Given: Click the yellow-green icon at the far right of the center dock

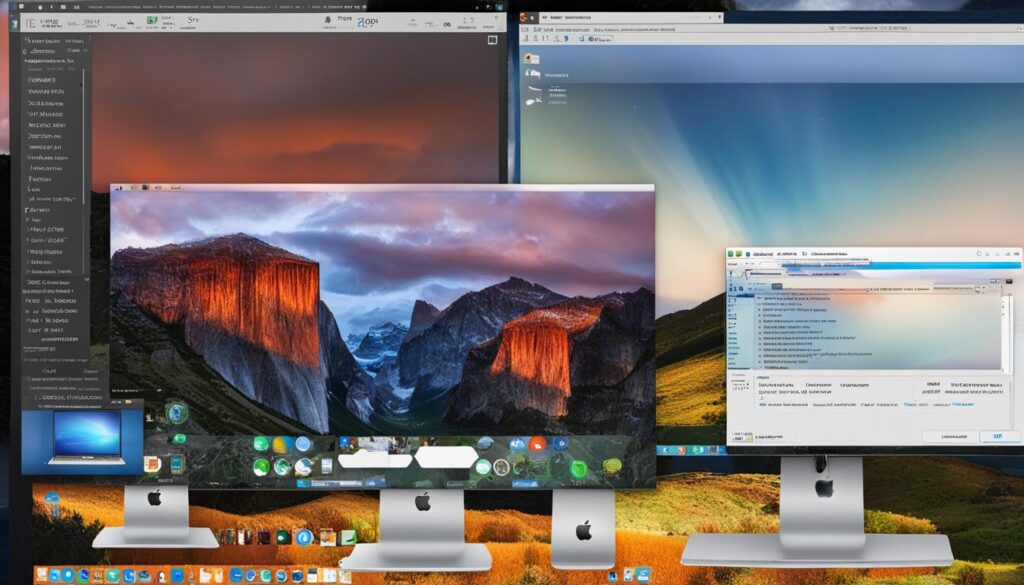Looking at the screenshot, I should click(612, 466).
